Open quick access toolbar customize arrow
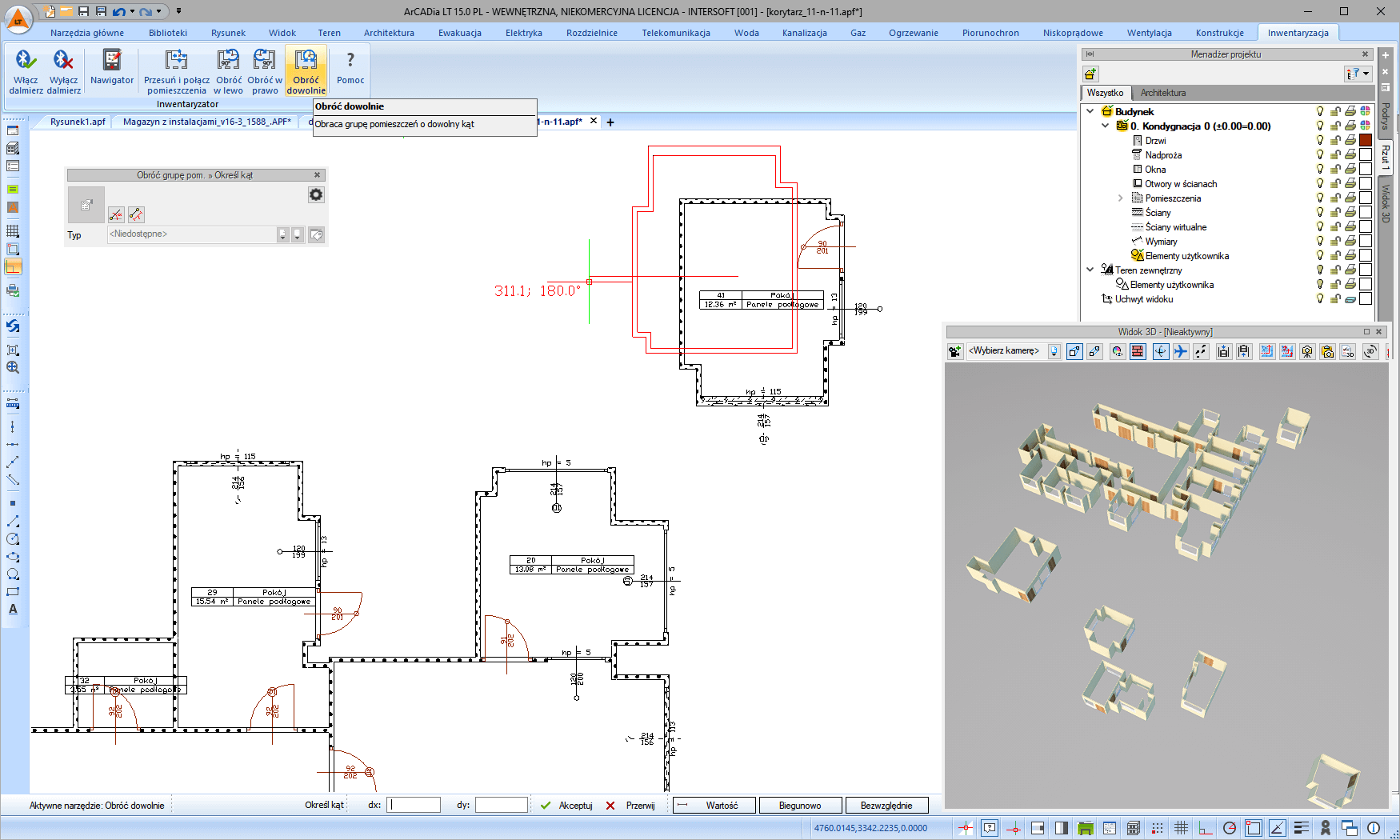Image resolution: width=1400 pixels, height=840 pixels. click(x=178, y=11)
